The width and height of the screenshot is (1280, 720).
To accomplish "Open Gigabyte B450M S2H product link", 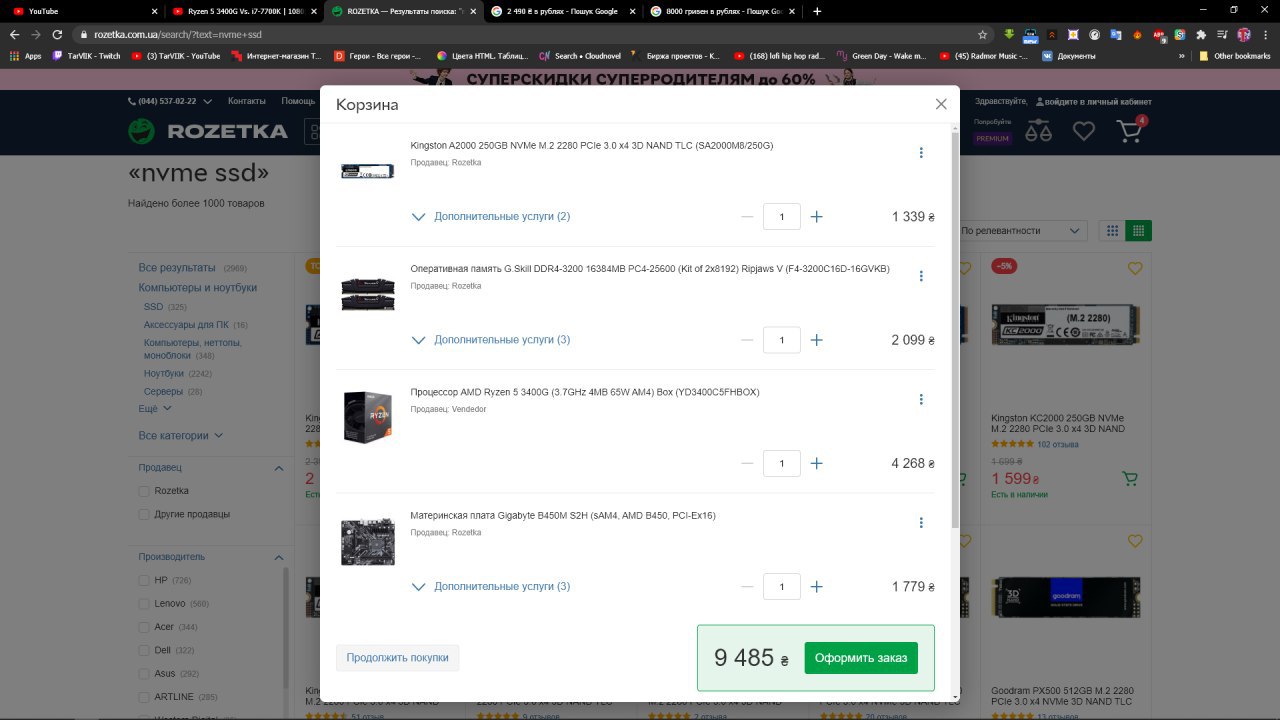I will click(563, 516).
